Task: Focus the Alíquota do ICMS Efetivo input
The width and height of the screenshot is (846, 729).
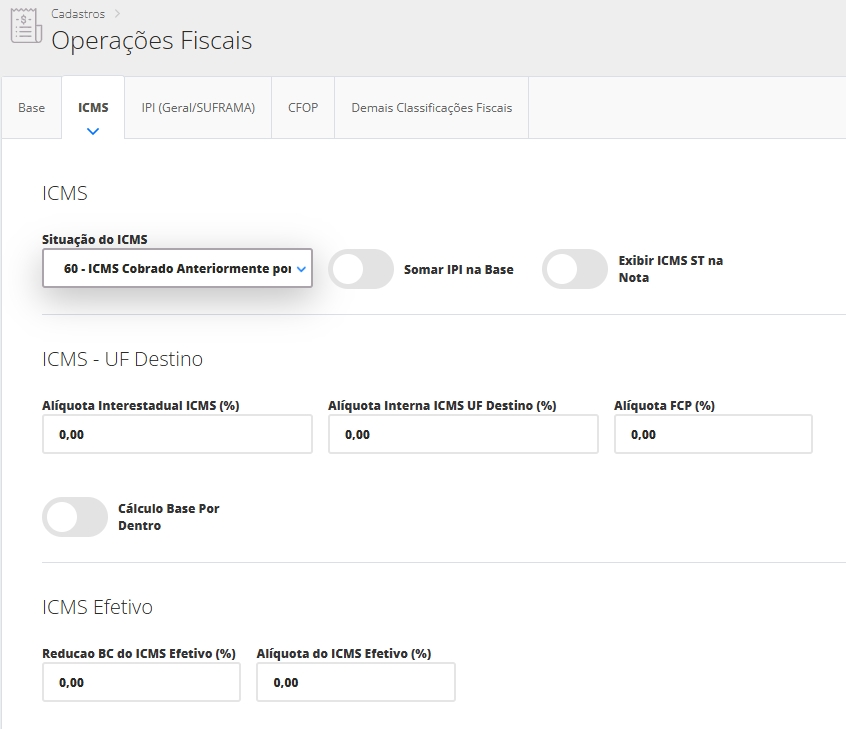Action: click(x=355, y=683)
